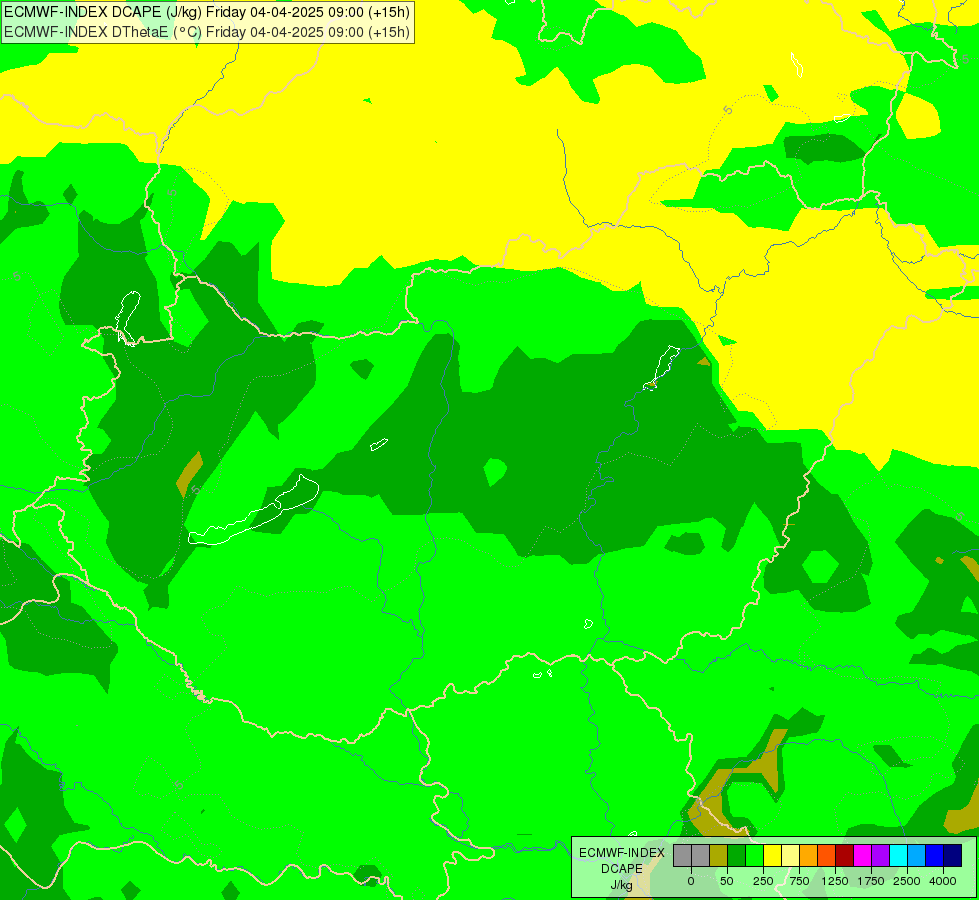Click the legend value 750
Viewport: 979px width, 900px height.
point(799,881)
